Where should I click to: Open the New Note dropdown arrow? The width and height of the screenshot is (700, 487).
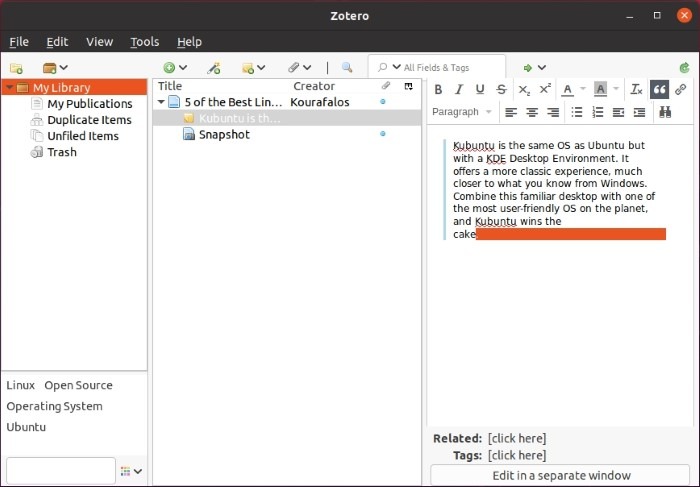261,68
